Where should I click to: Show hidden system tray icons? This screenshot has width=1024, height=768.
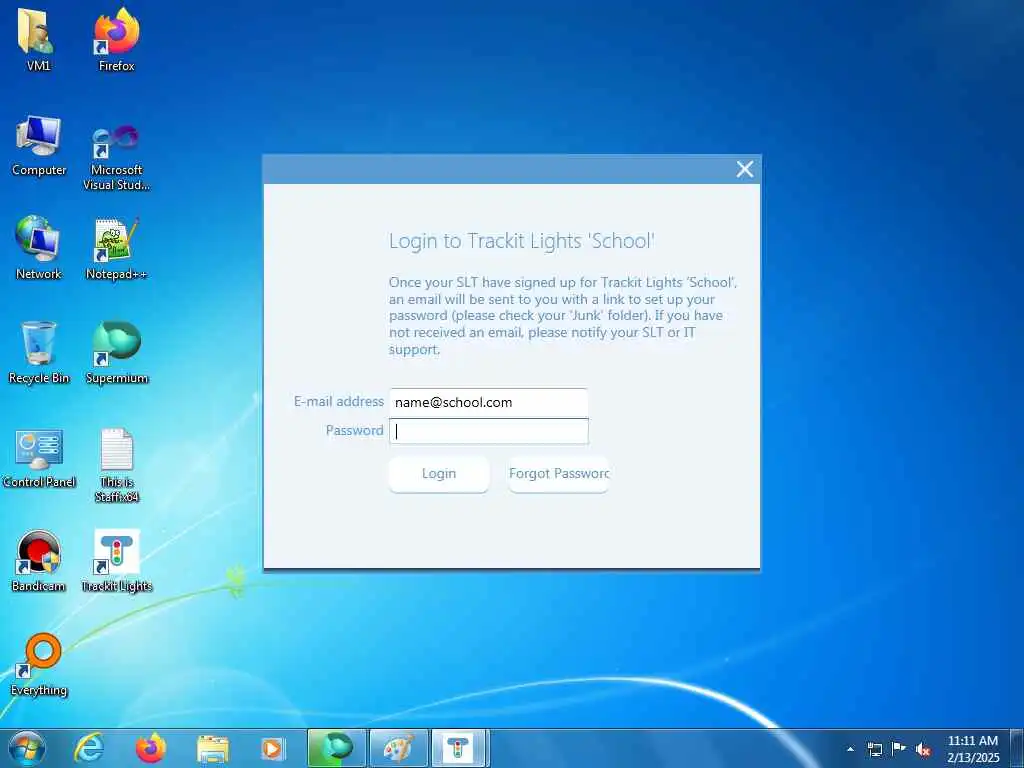tap(850, 749)
